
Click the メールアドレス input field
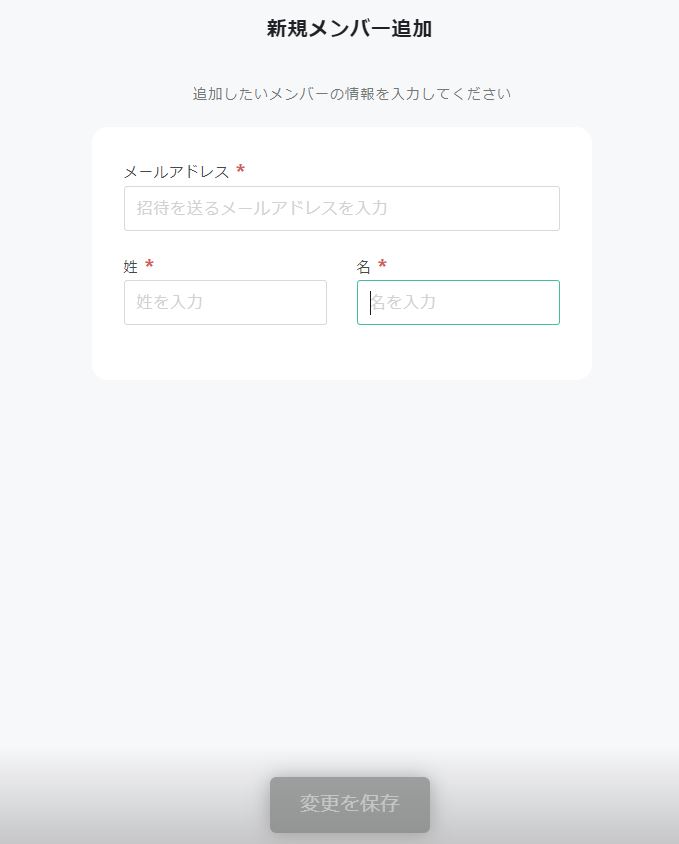(341, 208)
